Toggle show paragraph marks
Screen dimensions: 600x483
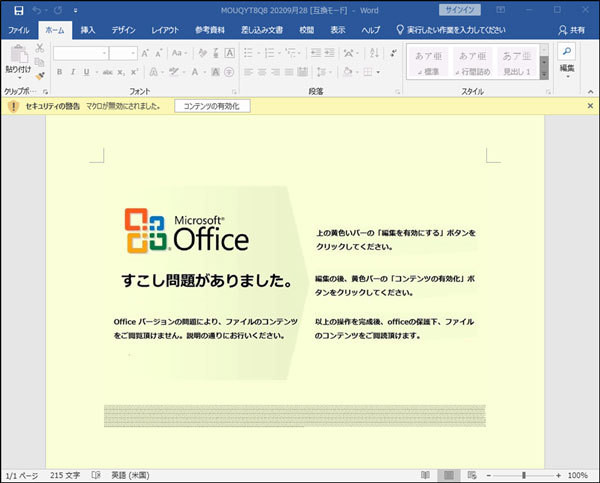[393, 53]
